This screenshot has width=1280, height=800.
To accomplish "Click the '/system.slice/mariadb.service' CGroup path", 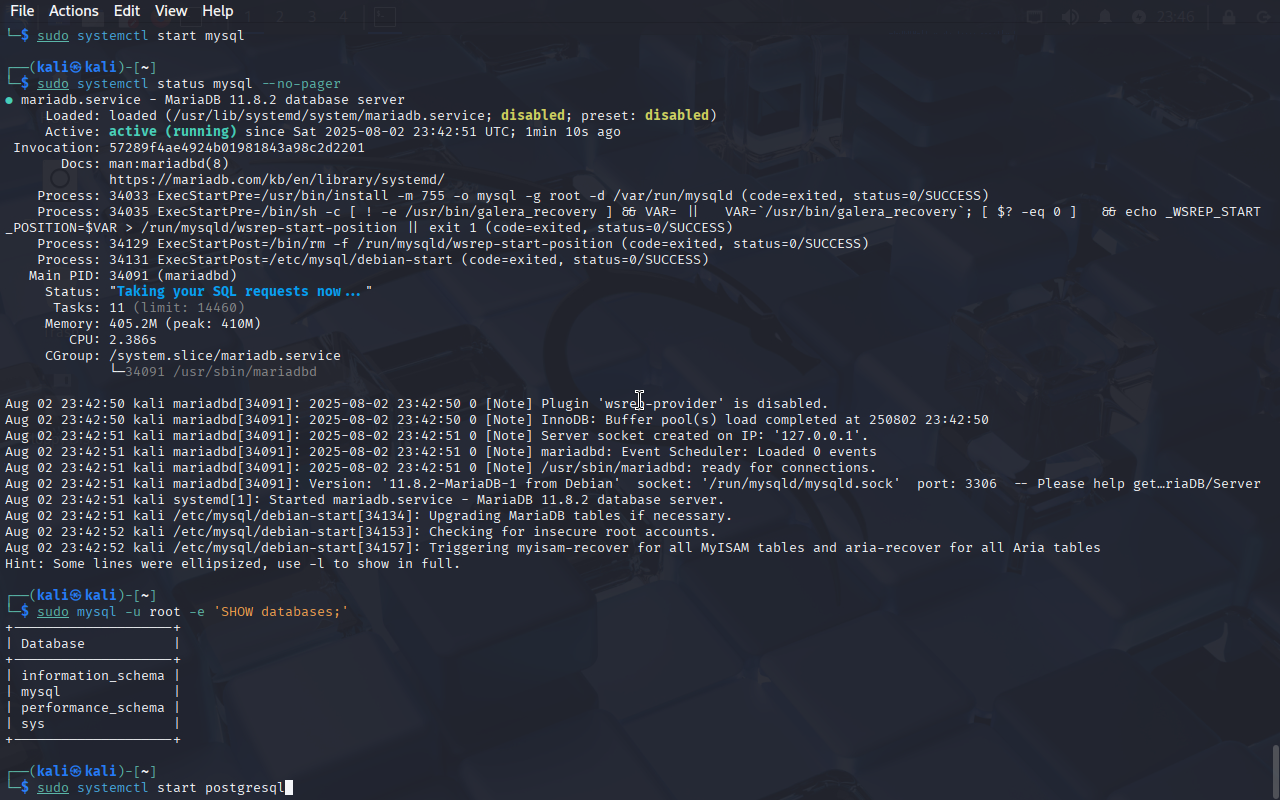I will 225,356.
